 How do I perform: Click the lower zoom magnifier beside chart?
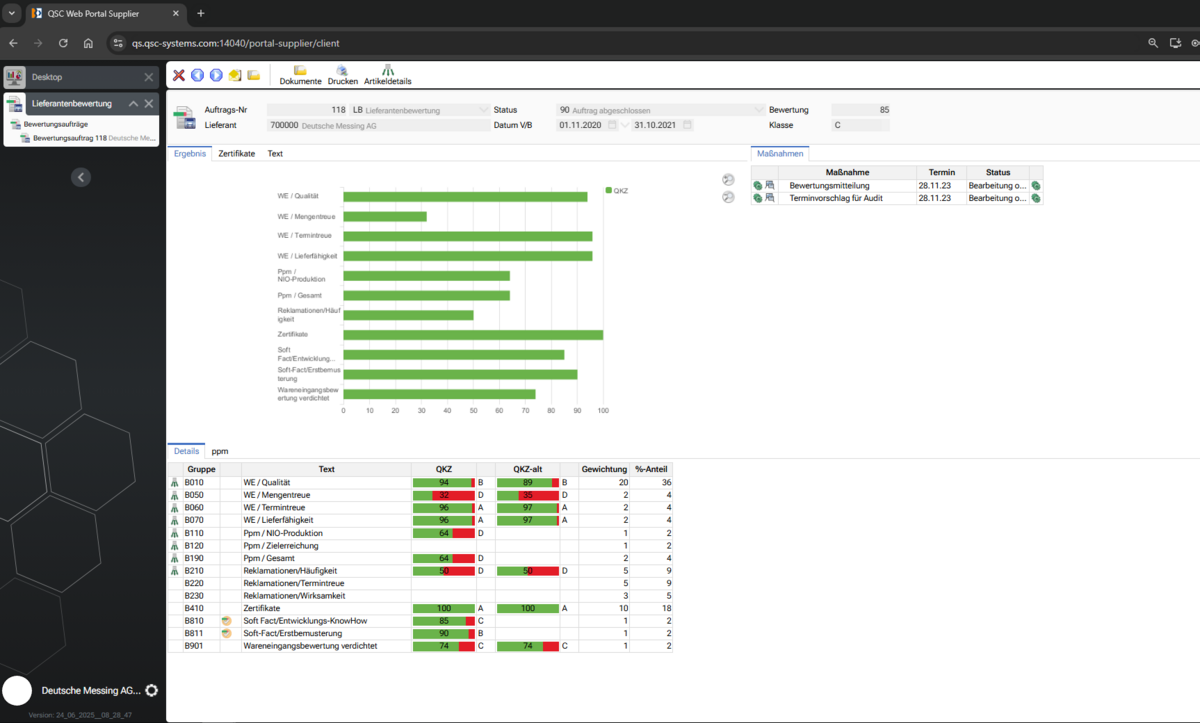tap(728, 197)
